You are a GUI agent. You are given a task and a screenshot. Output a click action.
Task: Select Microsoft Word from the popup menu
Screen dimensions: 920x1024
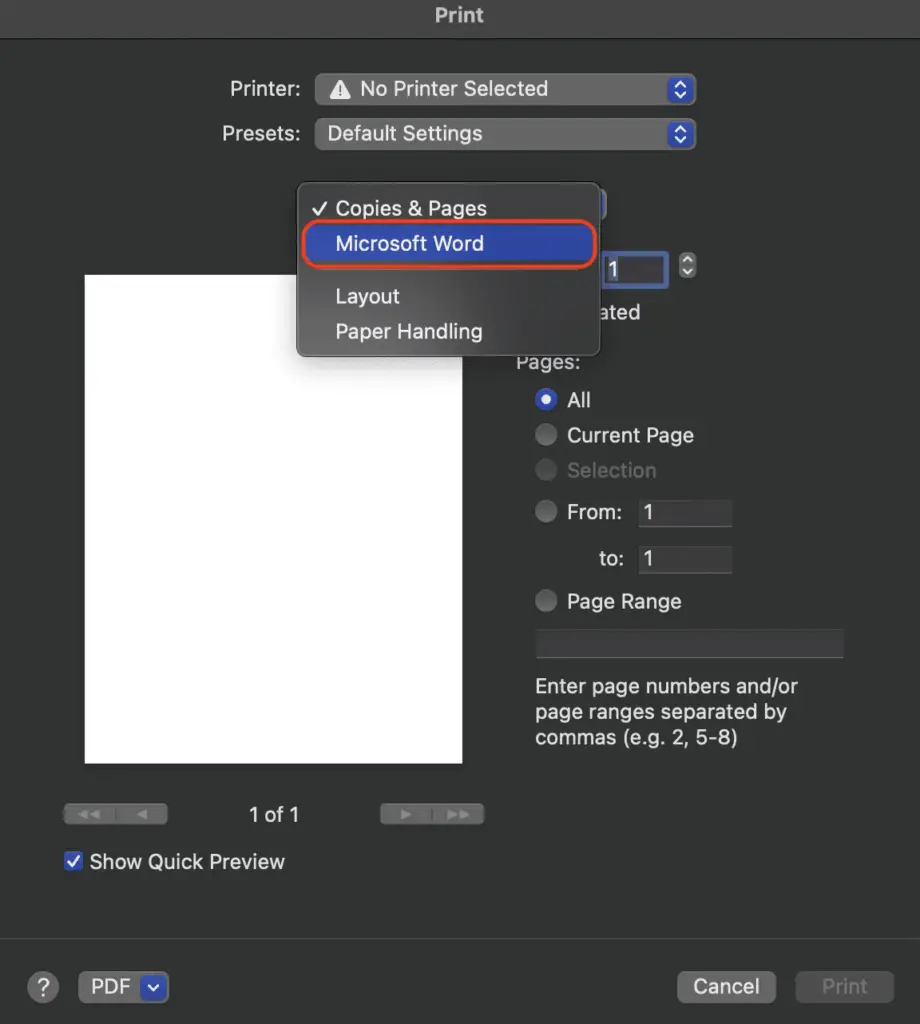click(448, 244)
